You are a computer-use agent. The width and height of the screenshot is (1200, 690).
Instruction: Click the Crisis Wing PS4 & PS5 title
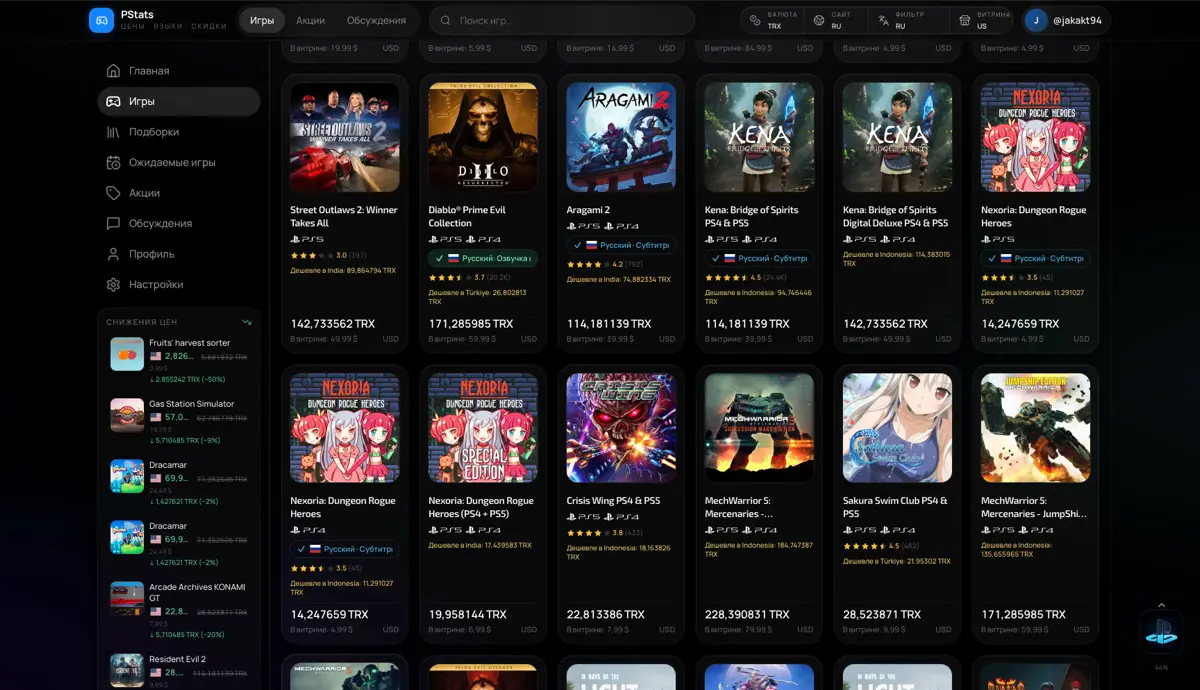pos(613,501)
